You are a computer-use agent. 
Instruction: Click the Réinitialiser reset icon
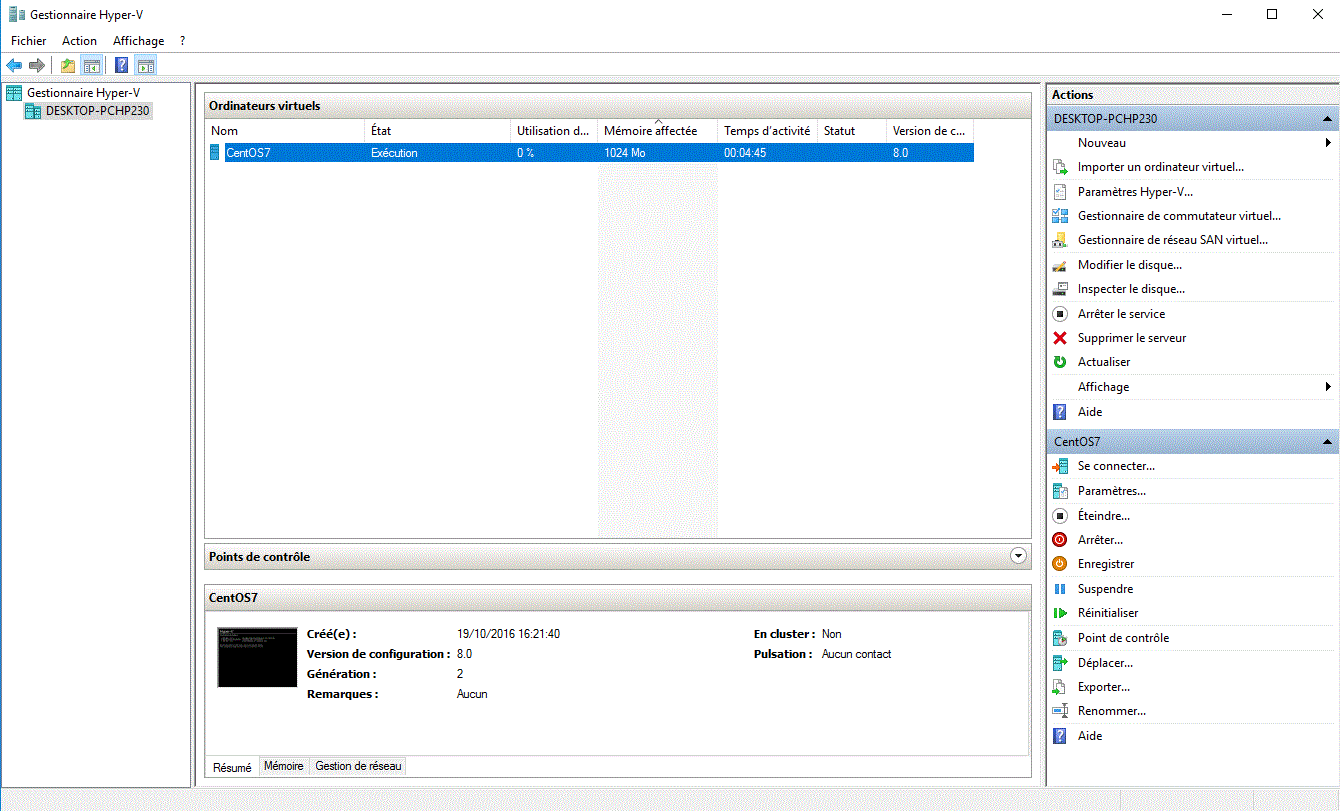[1060, 613]
